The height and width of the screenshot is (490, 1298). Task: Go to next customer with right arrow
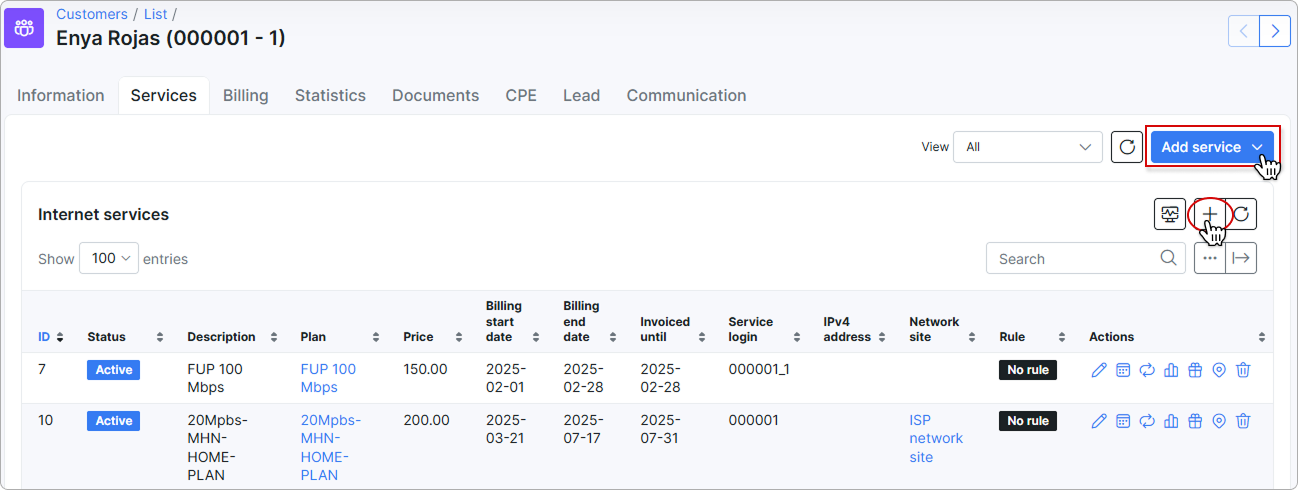point(1274,31)
